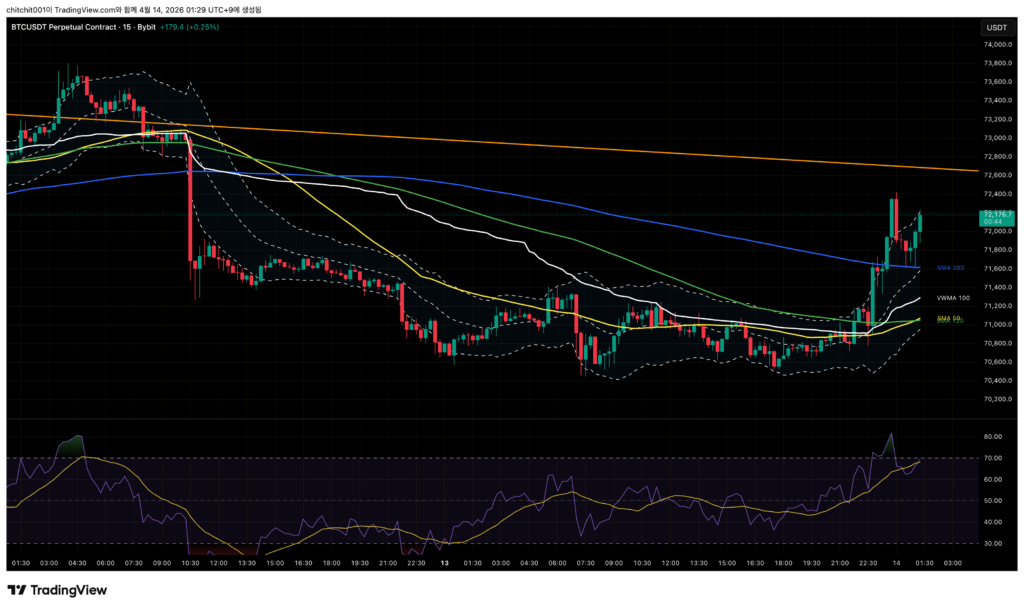Click the RSI 70.00 level label
The image size is (1024, 609).
pos(994,458)
